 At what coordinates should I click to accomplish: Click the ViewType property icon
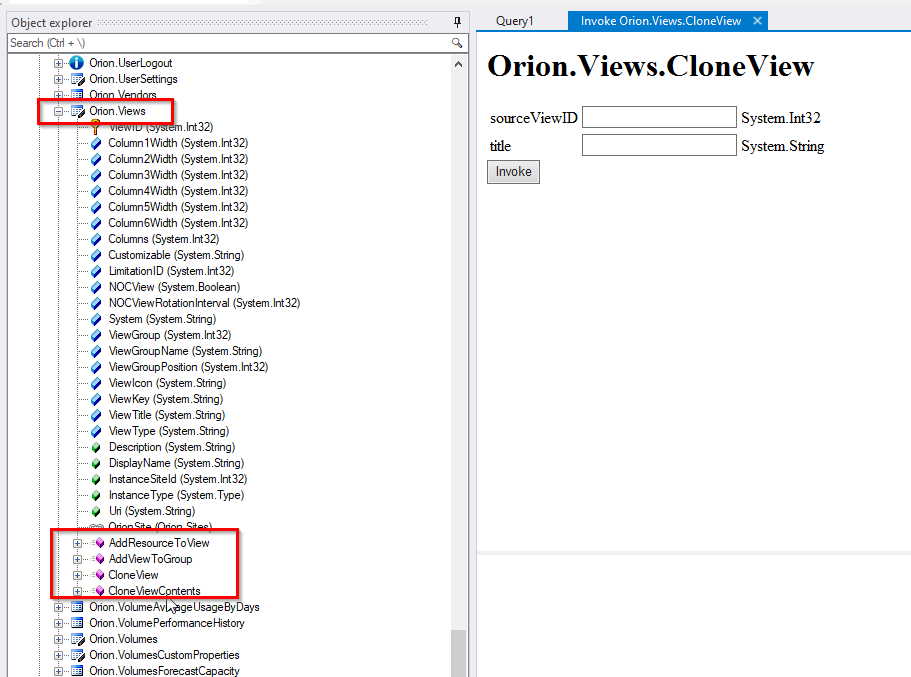(x=96, y=431)
